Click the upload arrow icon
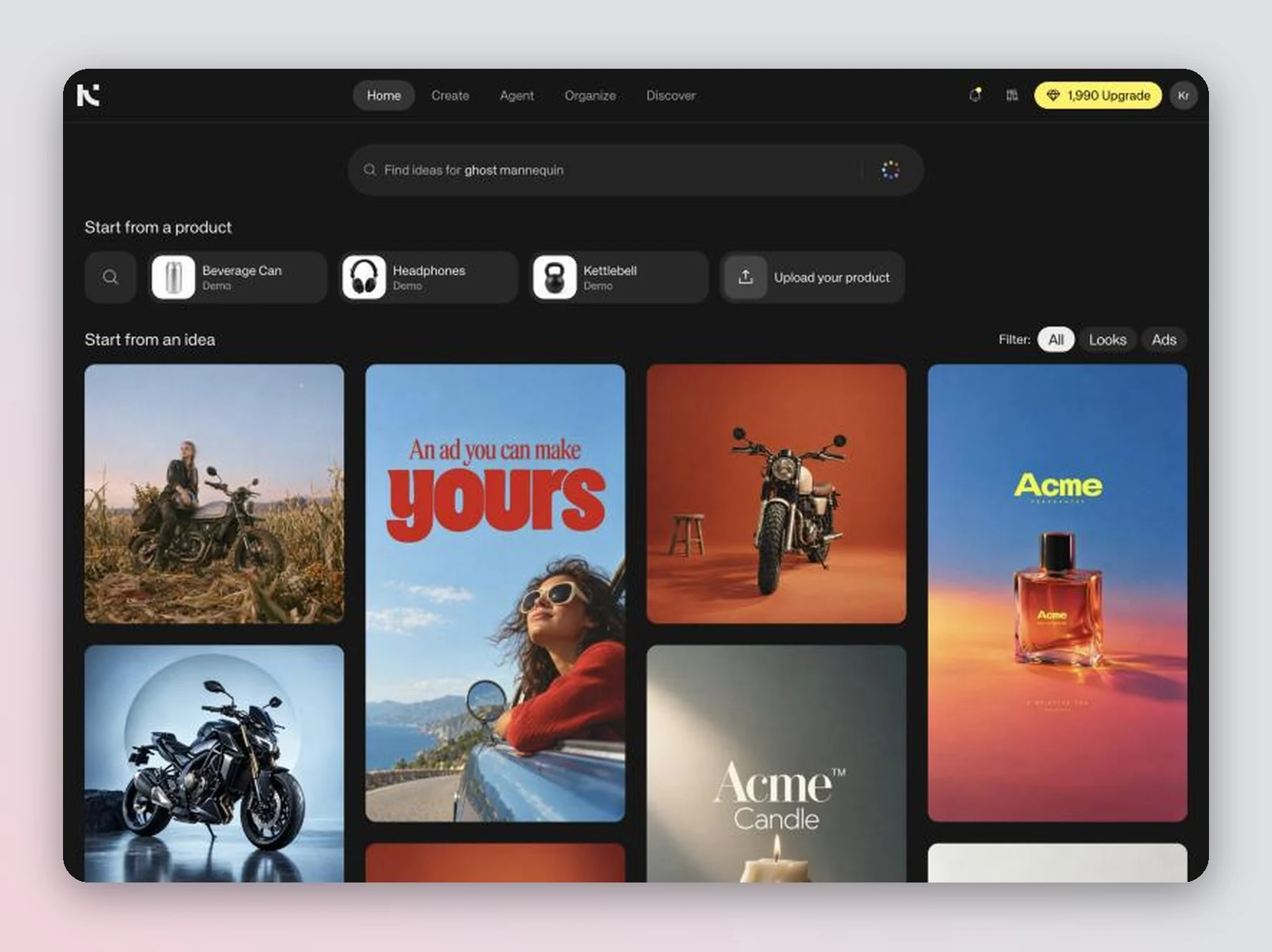1272x952 pixels. (x=746, y=277)
